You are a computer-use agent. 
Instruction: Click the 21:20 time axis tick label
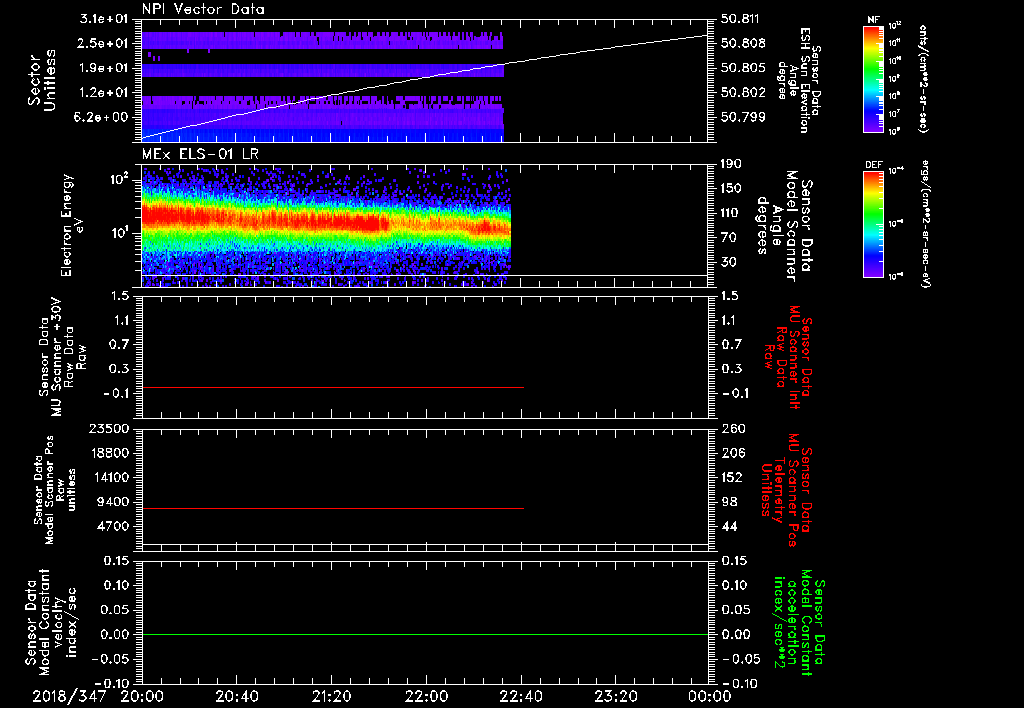pos(331,696)
